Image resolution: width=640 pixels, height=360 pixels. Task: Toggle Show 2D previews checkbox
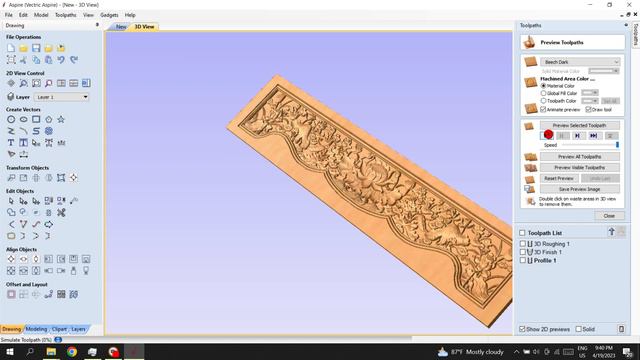tap(522, 329)
